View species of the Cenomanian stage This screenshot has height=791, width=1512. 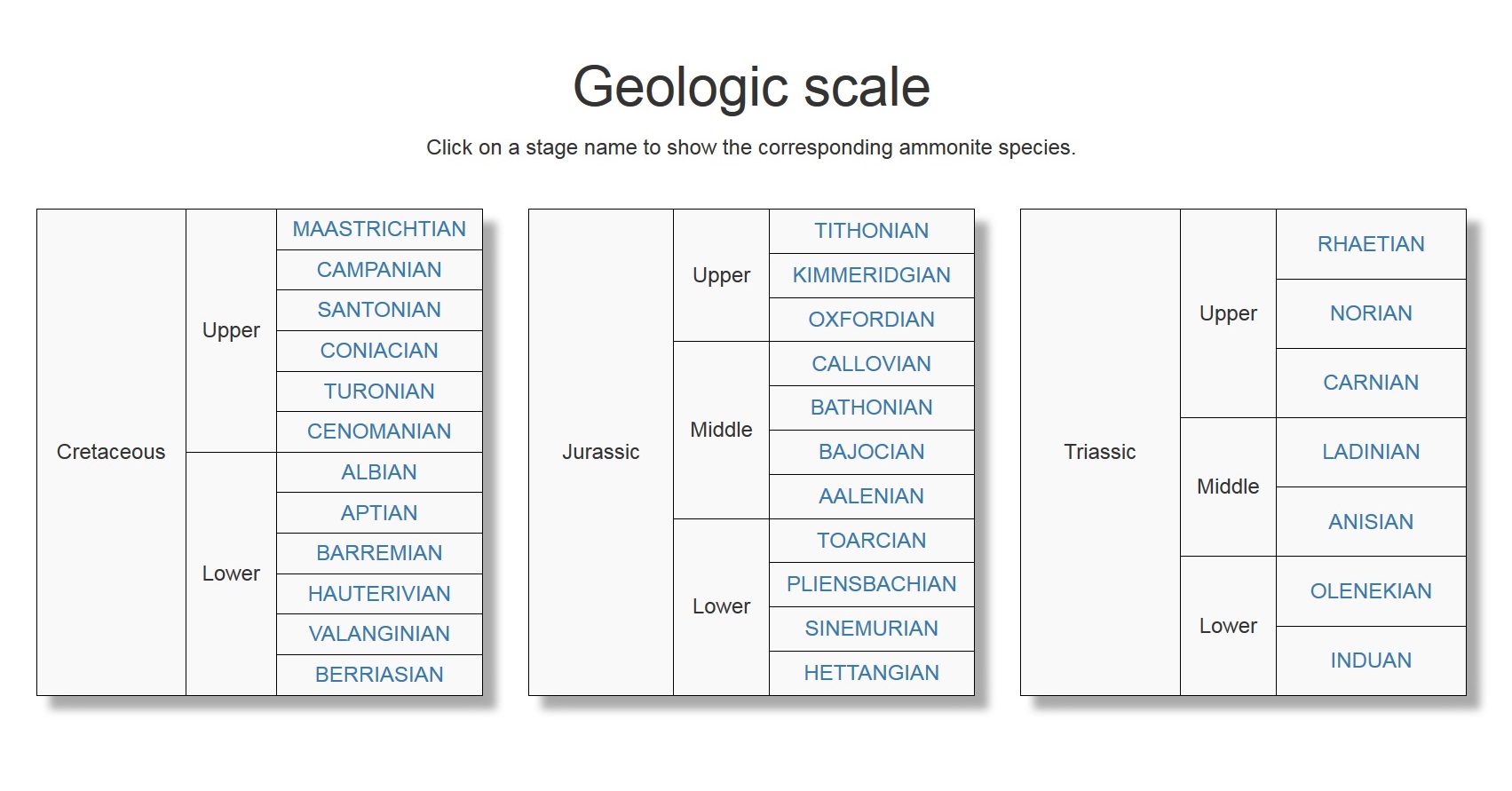(x=379, y=431)
